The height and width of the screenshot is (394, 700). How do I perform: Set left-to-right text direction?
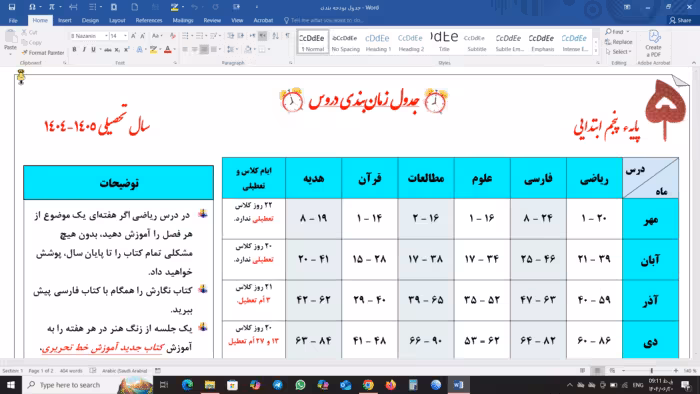[x=253, y=36]
